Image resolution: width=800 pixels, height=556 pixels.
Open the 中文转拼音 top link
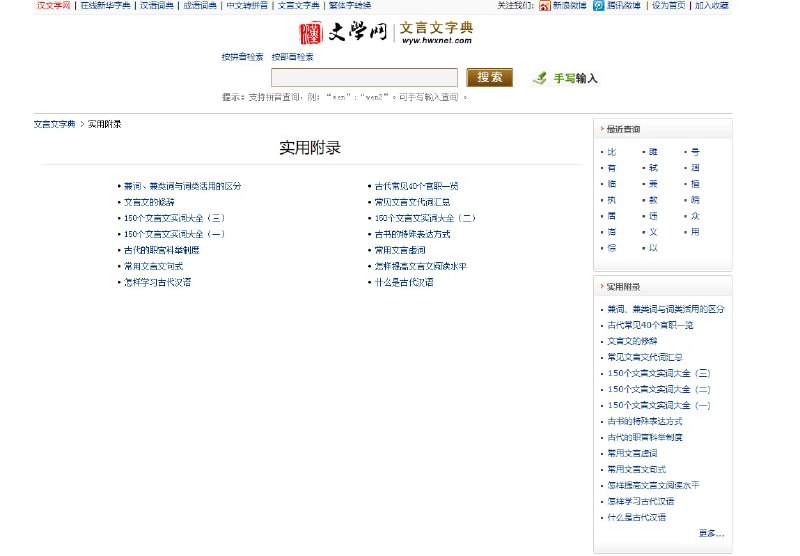(x=247, y=6)
